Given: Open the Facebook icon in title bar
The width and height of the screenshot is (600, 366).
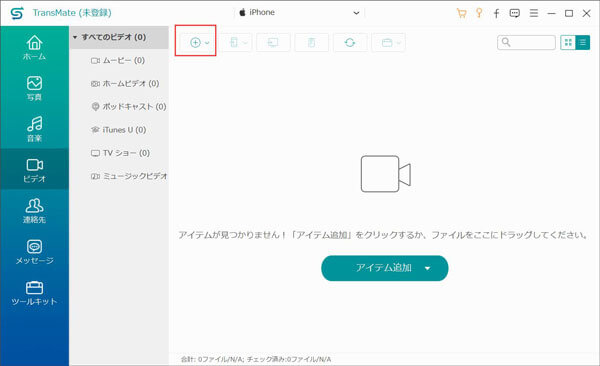Looking at the screenshot, I should click(x=496, y=13).
